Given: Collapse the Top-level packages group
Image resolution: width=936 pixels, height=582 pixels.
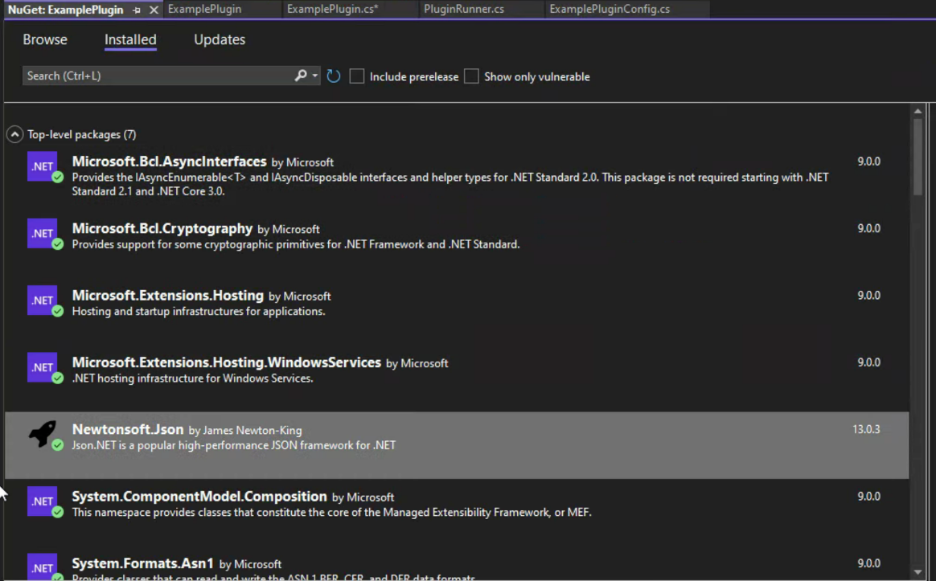Looking at the screenshot, I should coord(14,134).
